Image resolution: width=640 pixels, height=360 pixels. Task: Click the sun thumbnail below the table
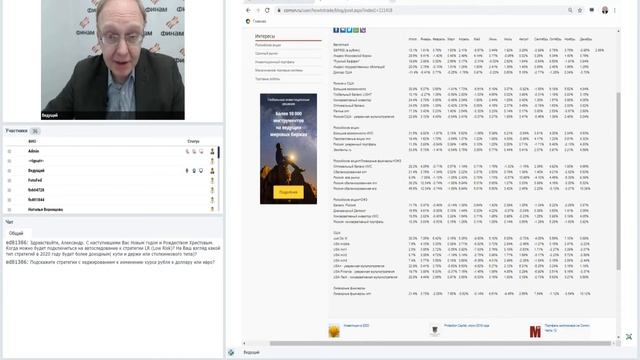(334, 331)
